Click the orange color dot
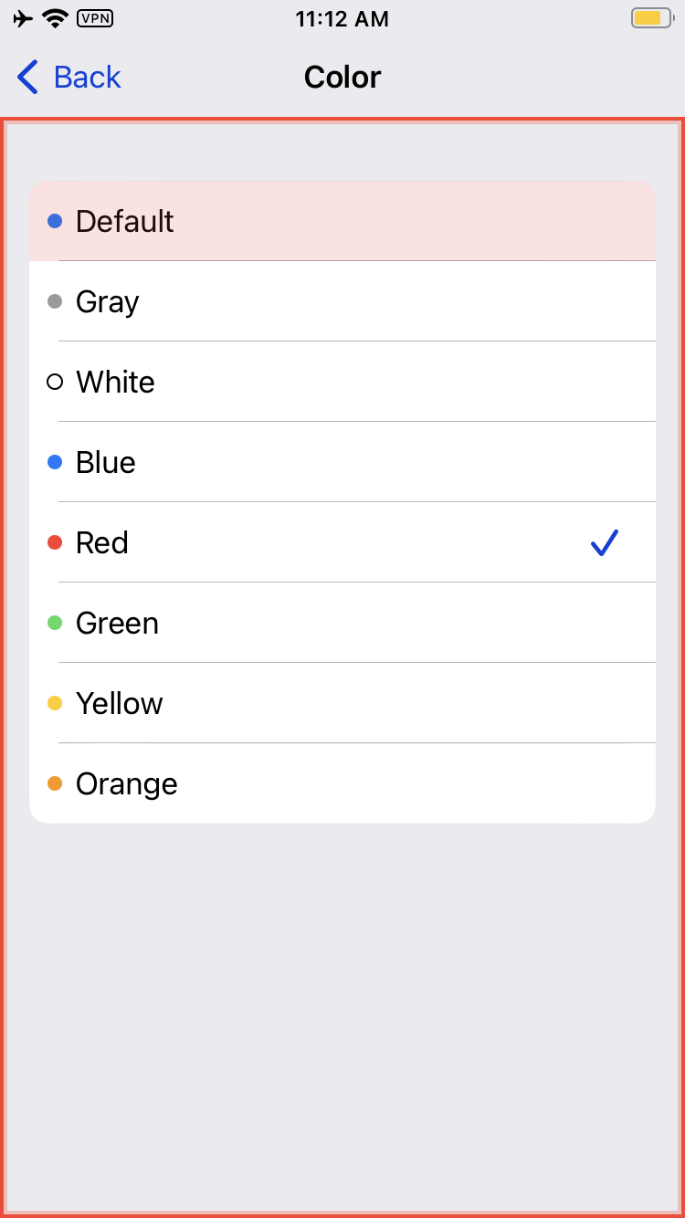685x1218 pixels. [x=55, y=784]
